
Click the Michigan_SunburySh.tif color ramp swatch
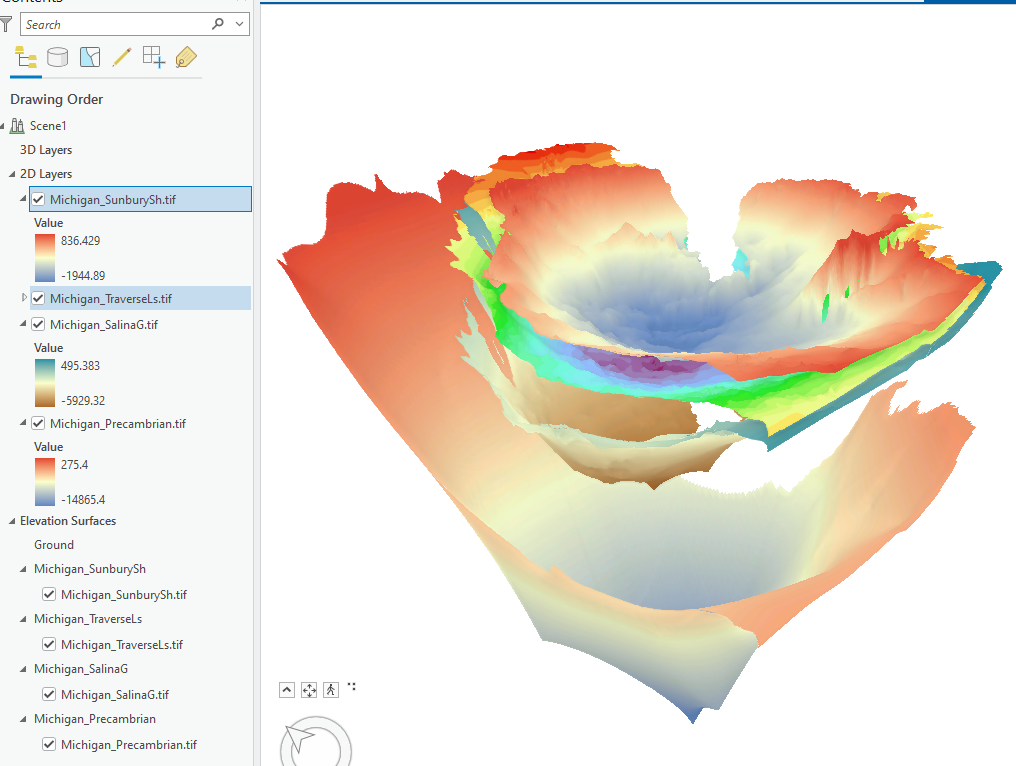[45, 258]
